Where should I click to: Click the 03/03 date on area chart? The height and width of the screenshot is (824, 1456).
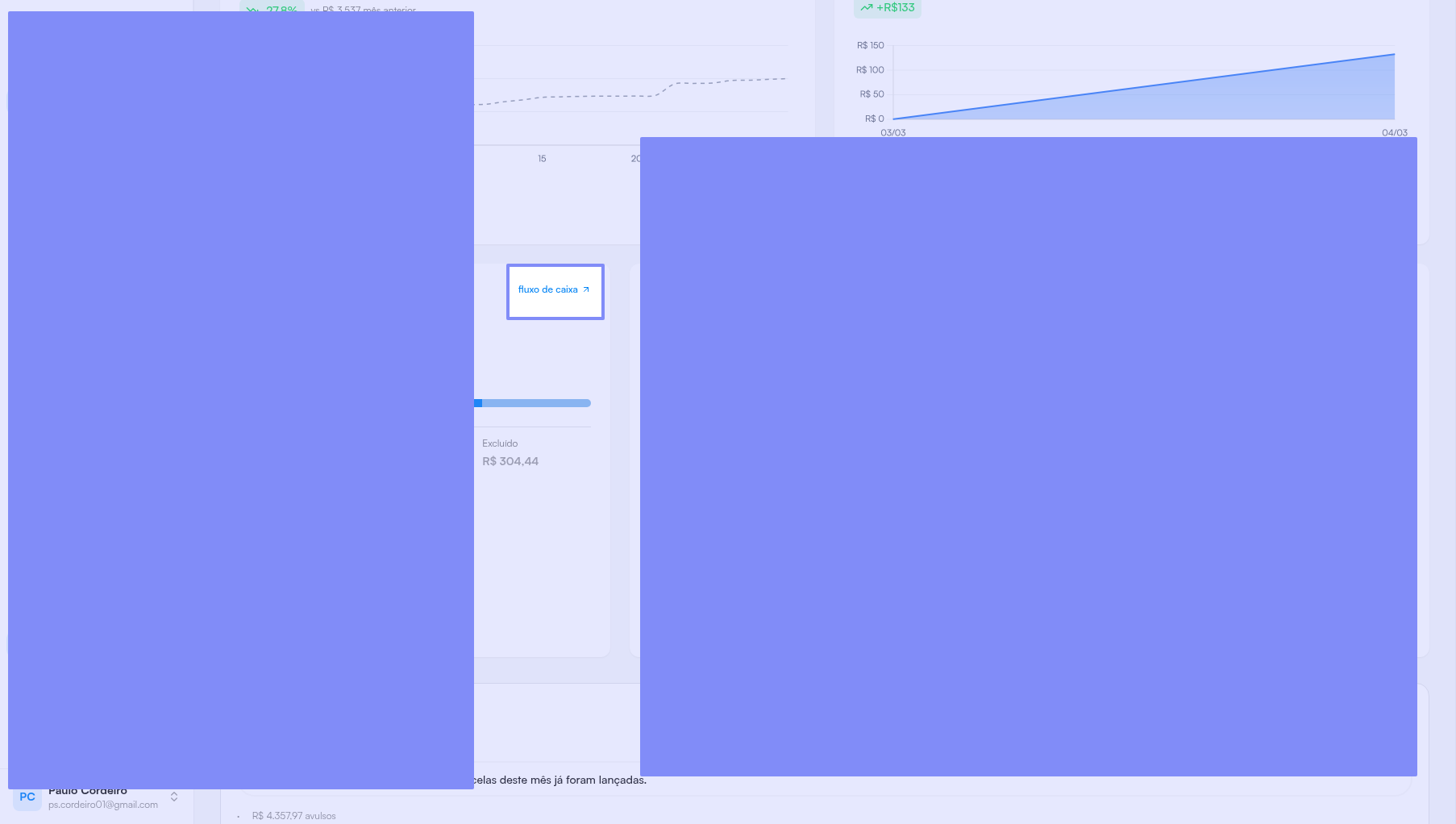[x=892, y=133]
